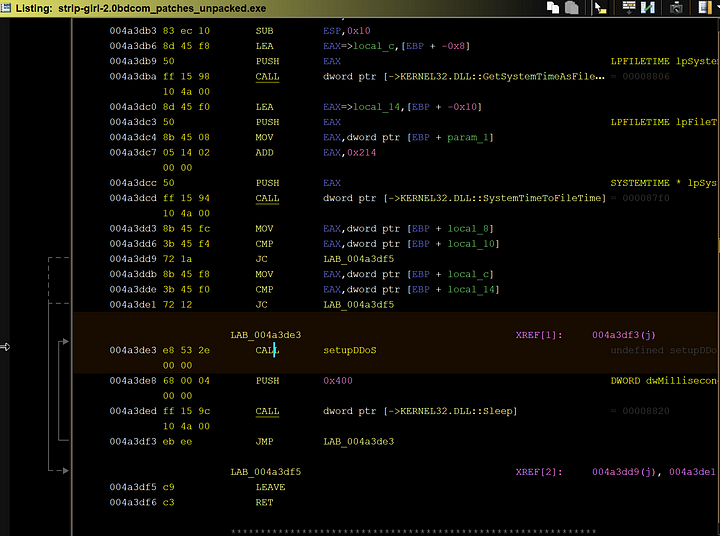Click the local_10 variable reference

[471, 243]
